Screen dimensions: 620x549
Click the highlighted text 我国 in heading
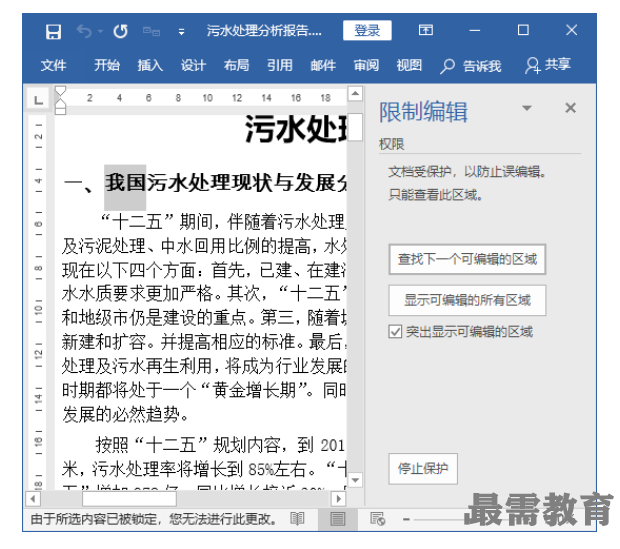tap(125, 183)
